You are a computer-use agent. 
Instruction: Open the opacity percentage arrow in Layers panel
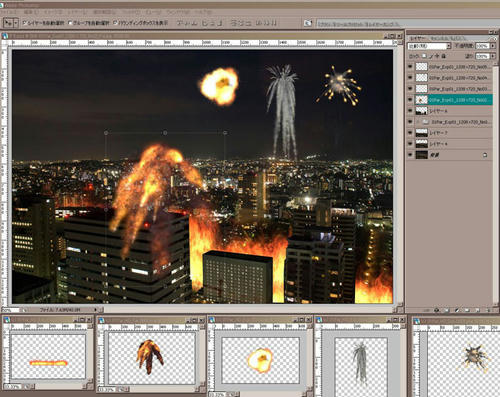coord(493,46)
